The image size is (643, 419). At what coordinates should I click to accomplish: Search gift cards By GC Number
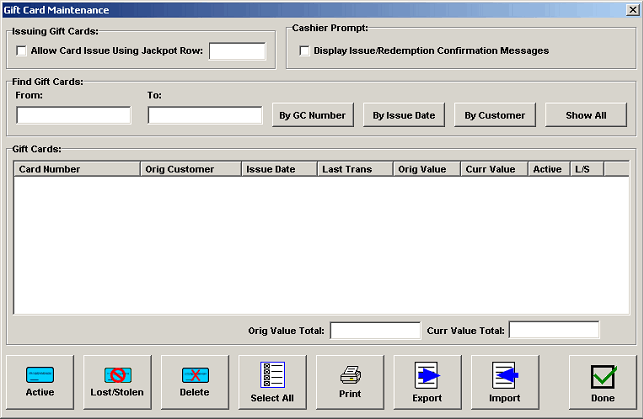[310, 115]
